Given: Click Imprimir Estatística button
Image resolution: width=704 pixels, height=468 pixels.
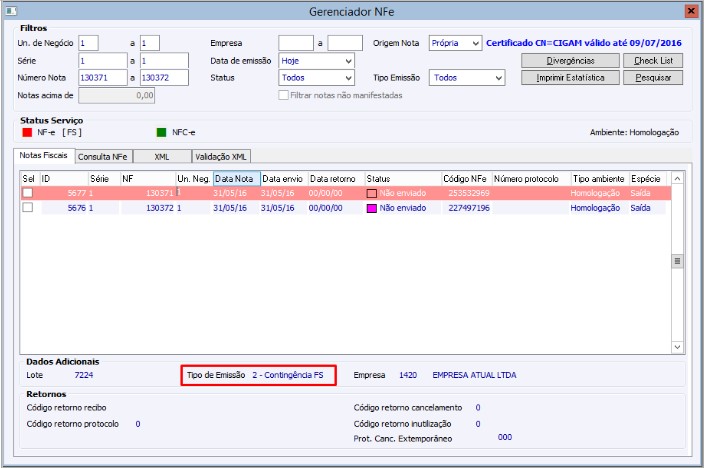Looking at the screenshot, I should (x=570, y=78).
